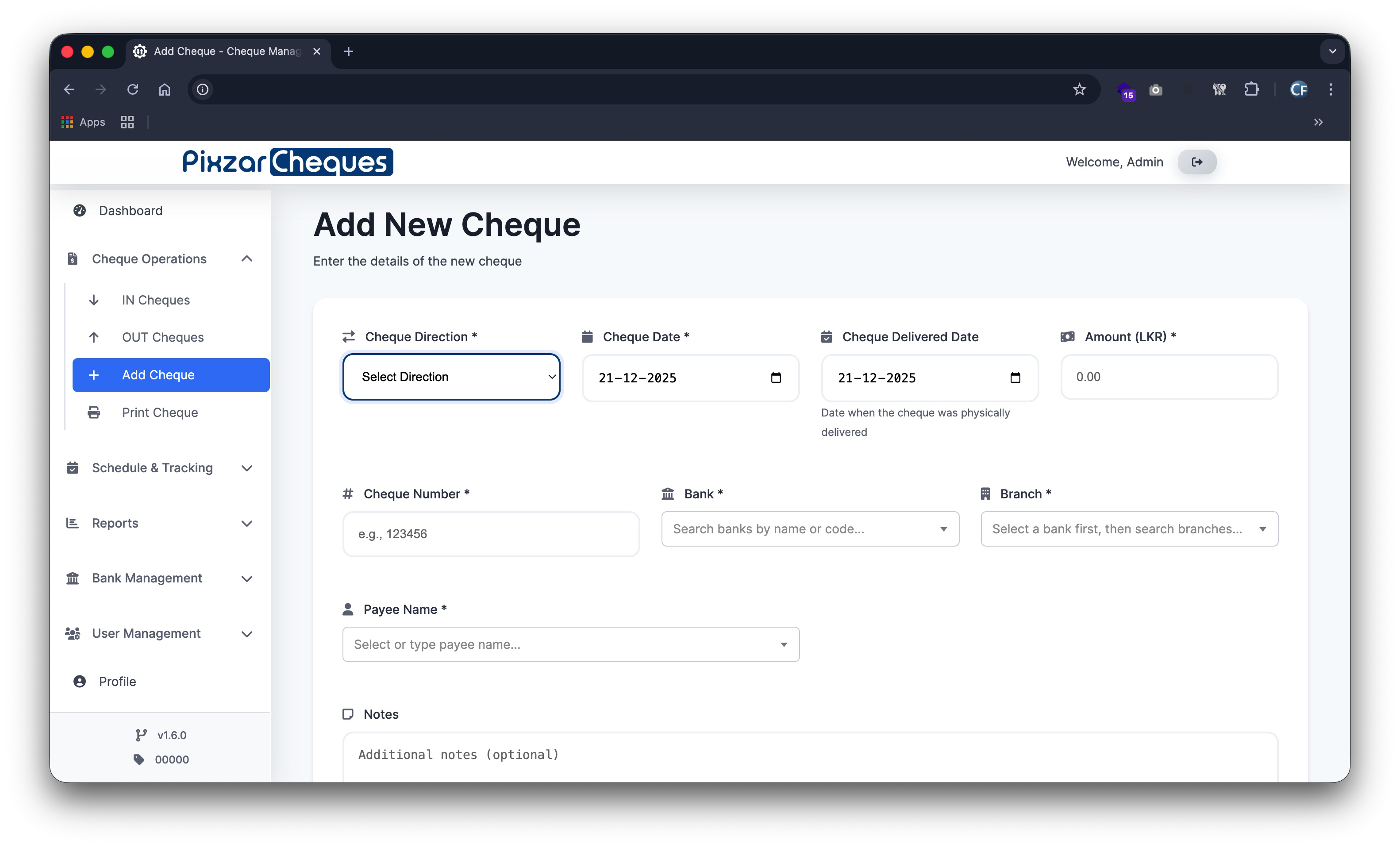Open the Dashboard link

coord(130,210)
